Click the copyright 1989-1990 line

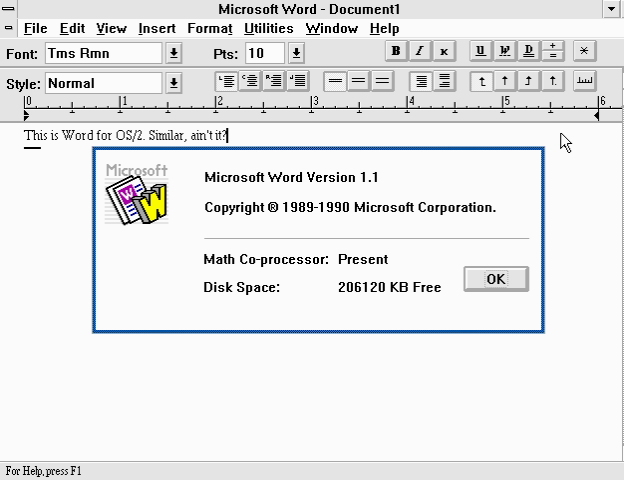[350, 207]
